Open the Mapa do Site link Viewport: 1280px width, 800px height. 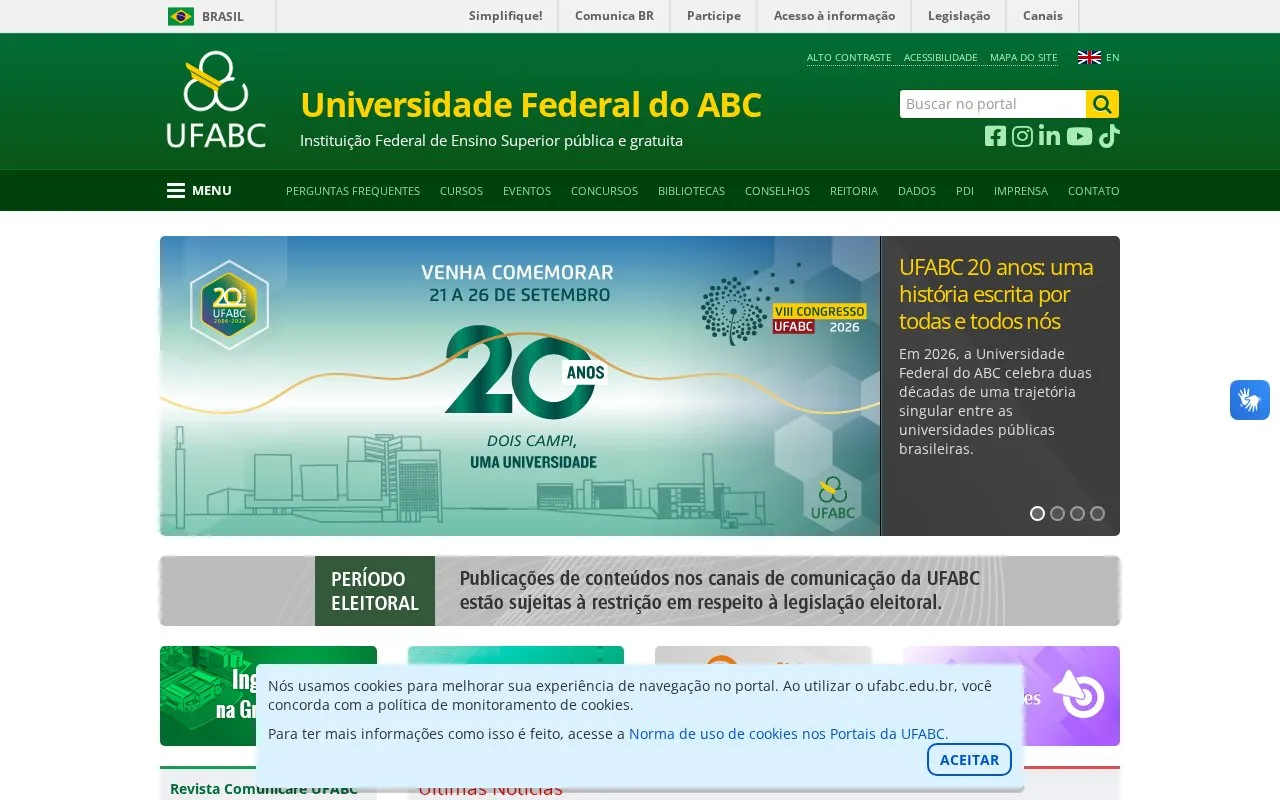[1024, 58]
